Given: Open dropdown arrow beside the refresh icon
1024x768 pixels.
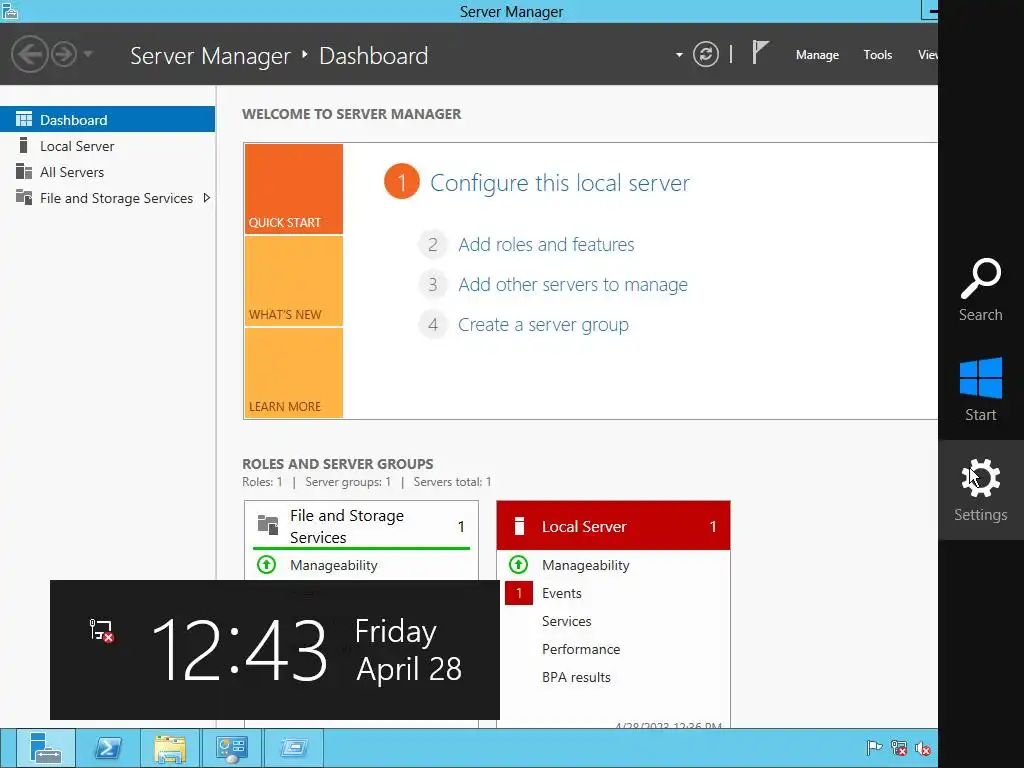Looking at the screenshot, I should (x=679, y=55).
